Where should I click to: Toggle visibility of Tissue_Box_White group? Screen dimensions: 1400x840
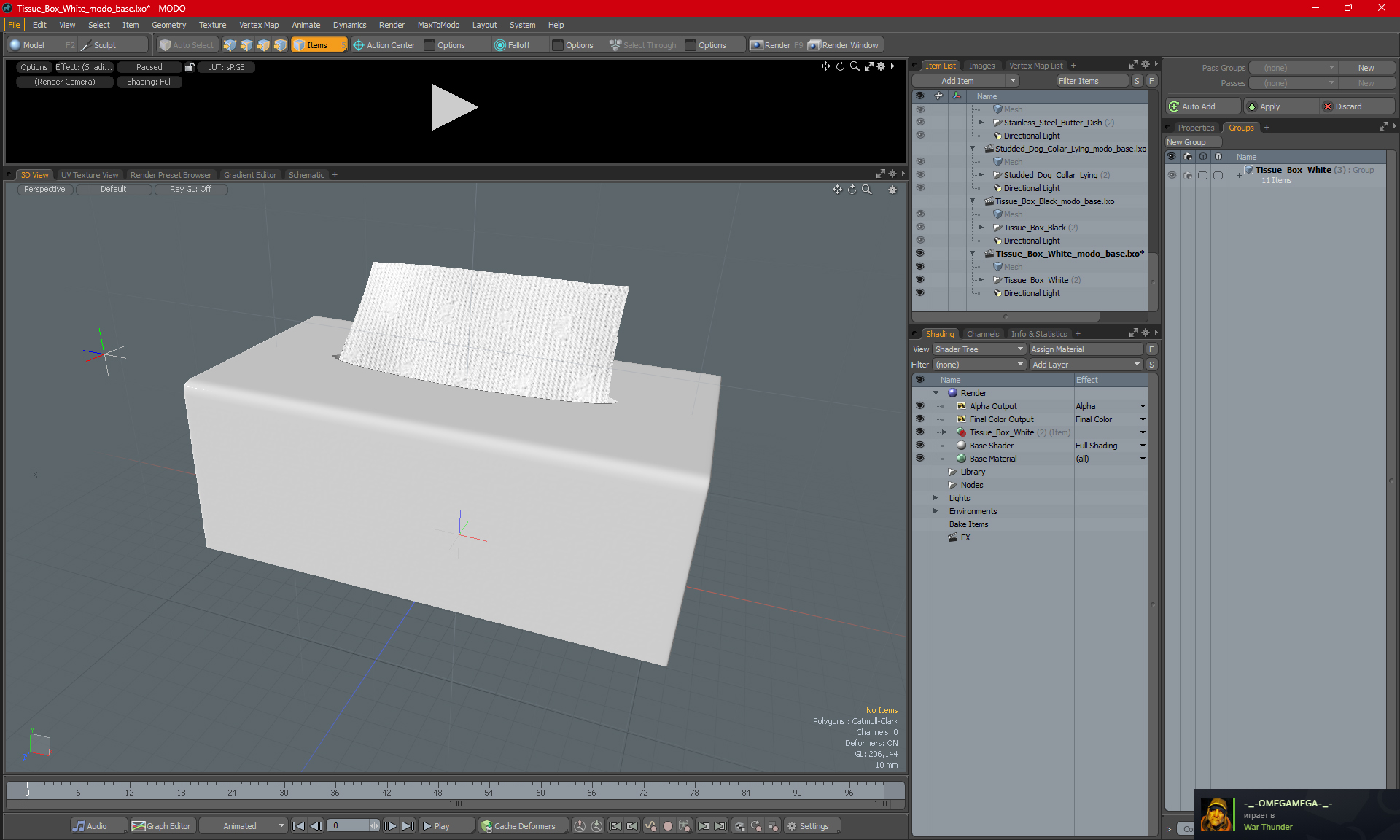pos(1172,175)
